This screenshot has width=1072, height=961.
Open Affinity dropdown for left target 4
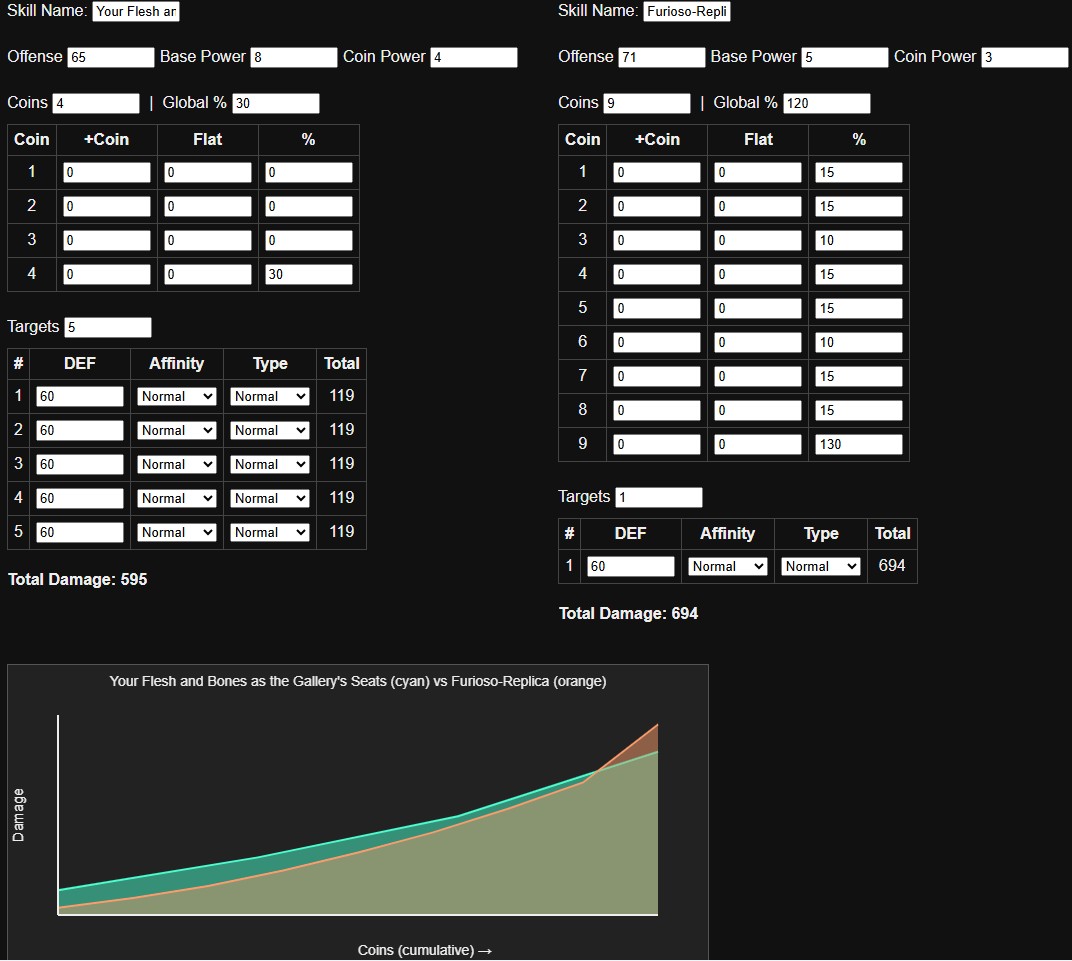177,498
